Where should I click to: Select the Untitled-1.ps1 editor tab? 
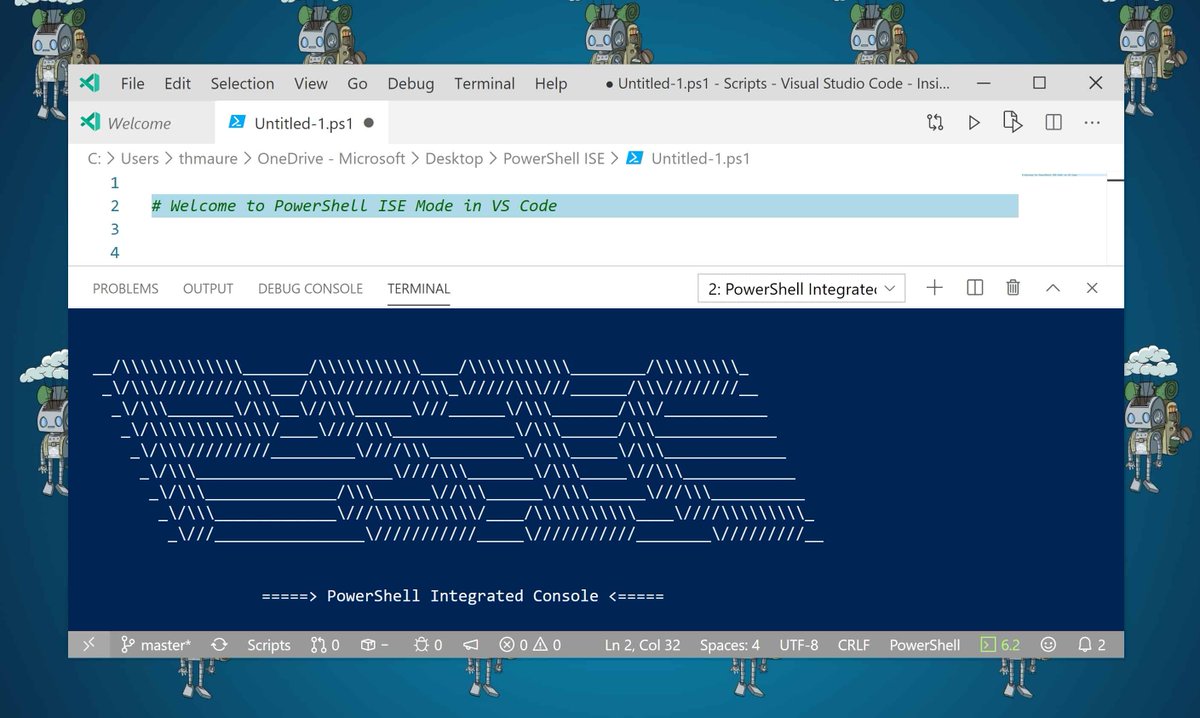pyautogui.click(x=303, y=123)
